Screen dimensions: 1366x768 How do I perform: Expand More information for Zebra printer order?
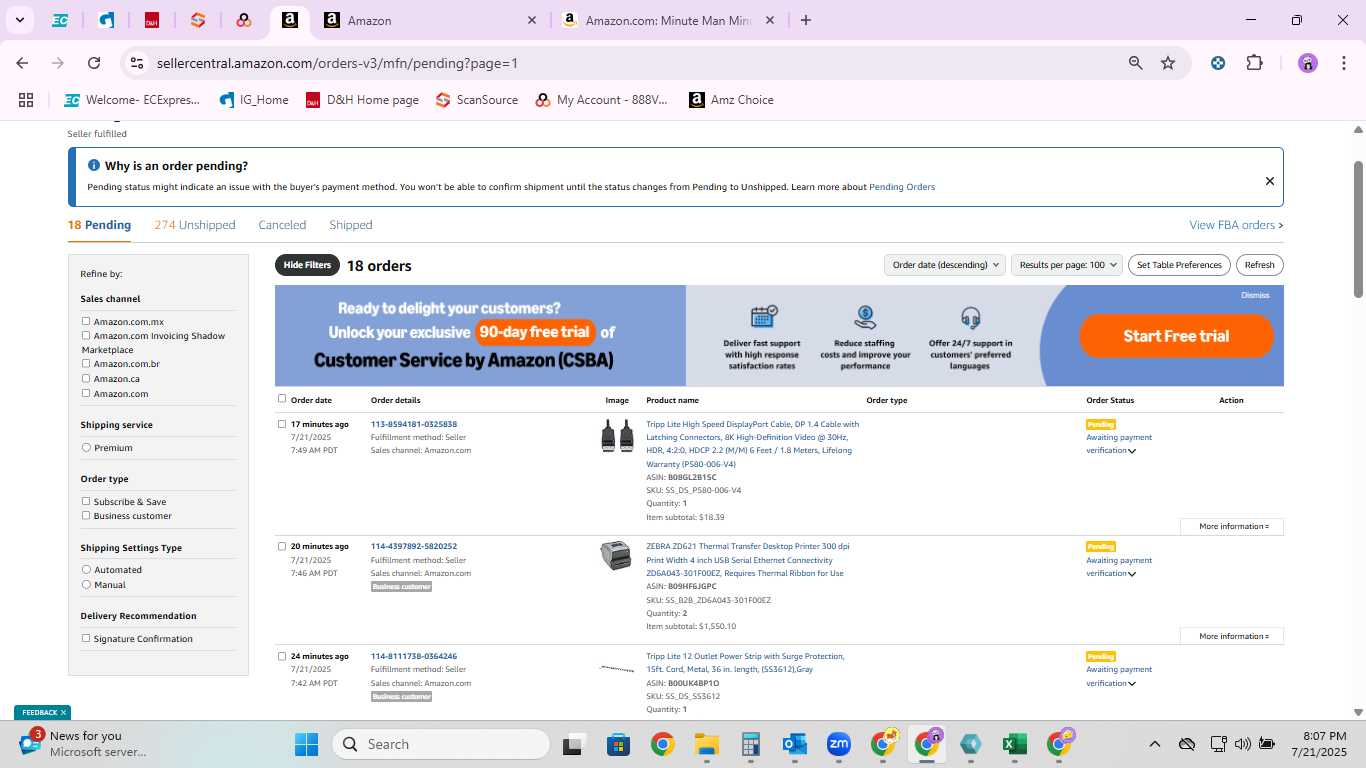coord(1233,636)
